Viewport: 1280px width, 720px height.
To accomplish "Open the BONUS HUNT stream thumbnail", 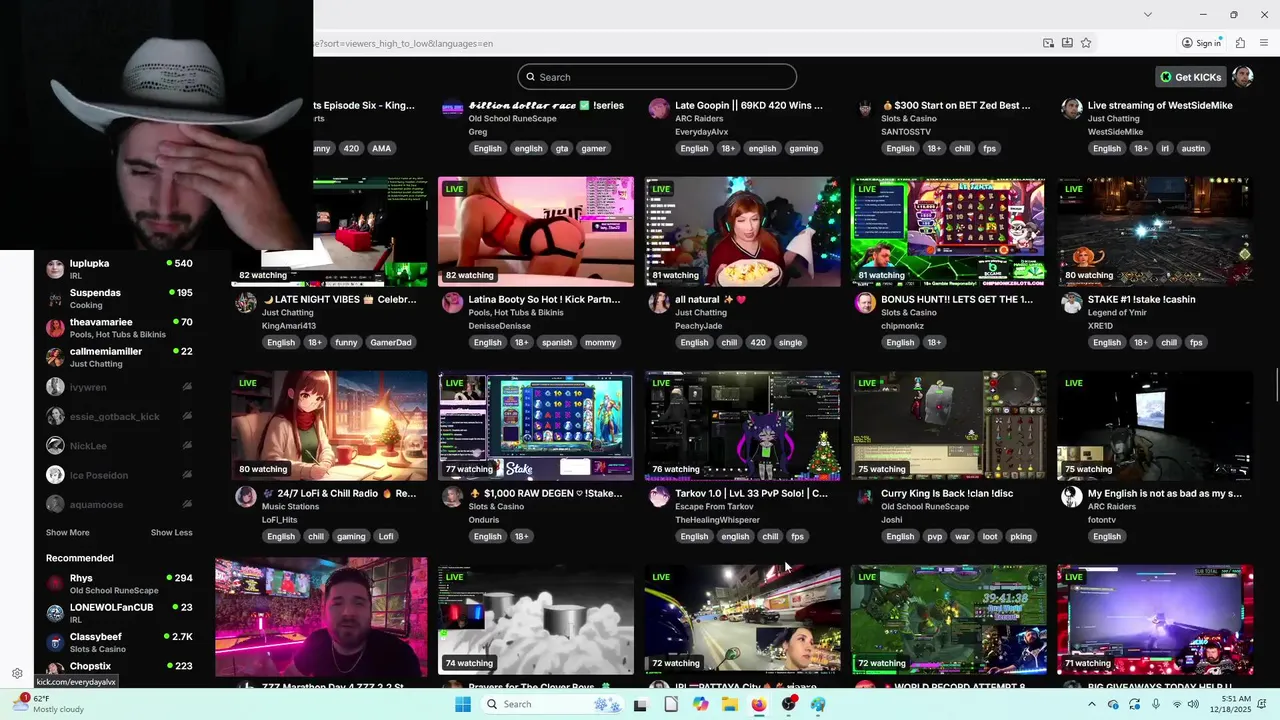I will [948, 232].
